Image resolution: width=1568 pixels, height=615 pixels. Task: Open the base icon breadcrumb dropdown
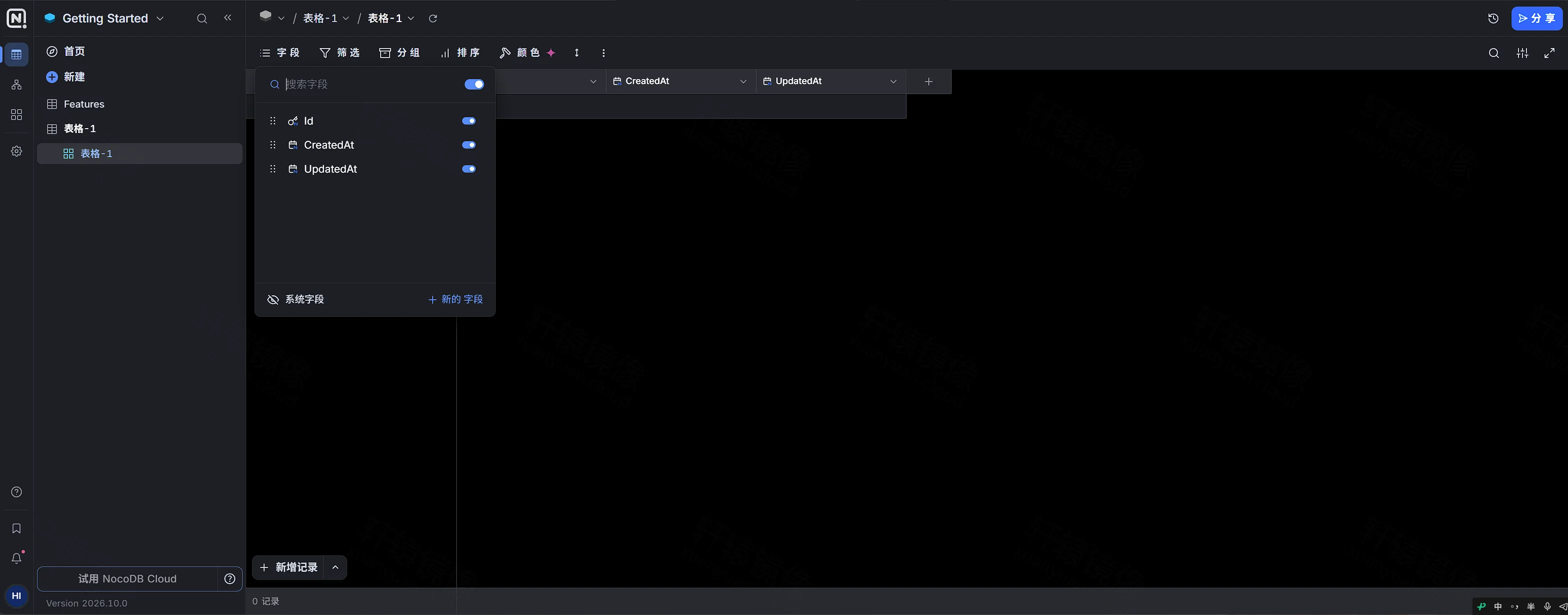click(272, 19)
